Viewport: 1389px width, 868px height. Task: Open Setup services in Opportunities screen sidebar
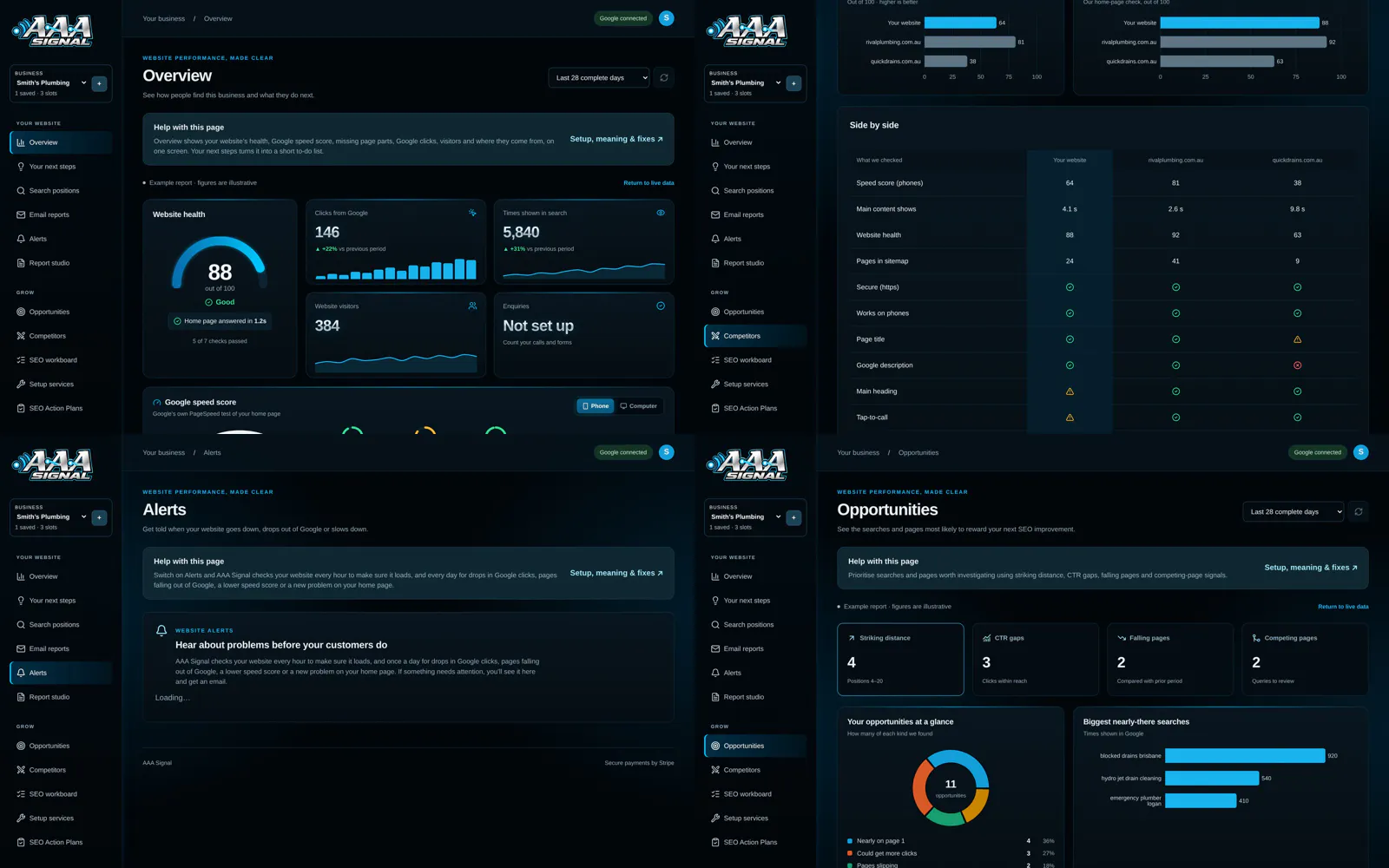coord(755,819)
